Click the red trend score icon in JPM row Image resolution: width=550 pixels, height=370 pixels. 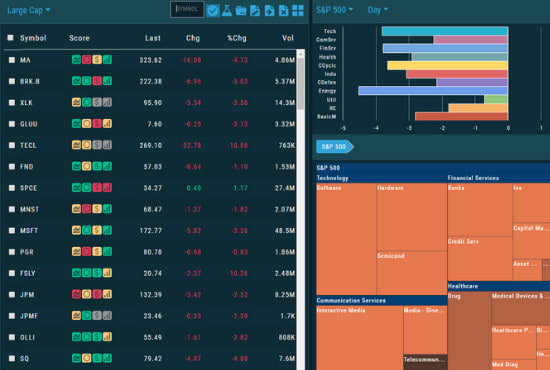click(x=76, y=294)
